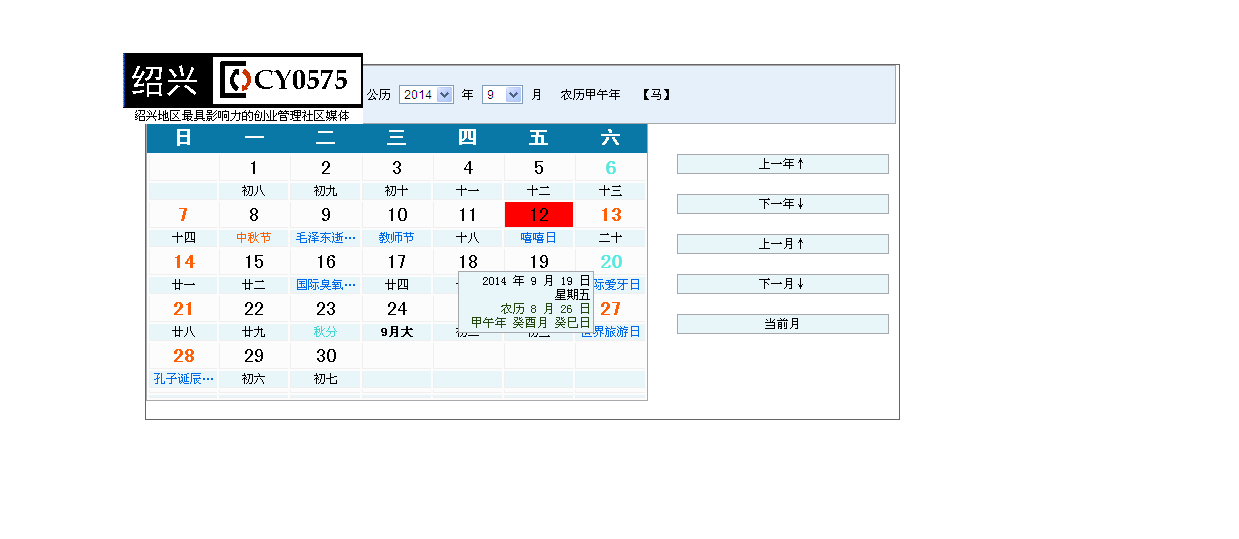
Task: Click the 日 Sunday column header
Action: pyautogui.click(x=183, y=138)
